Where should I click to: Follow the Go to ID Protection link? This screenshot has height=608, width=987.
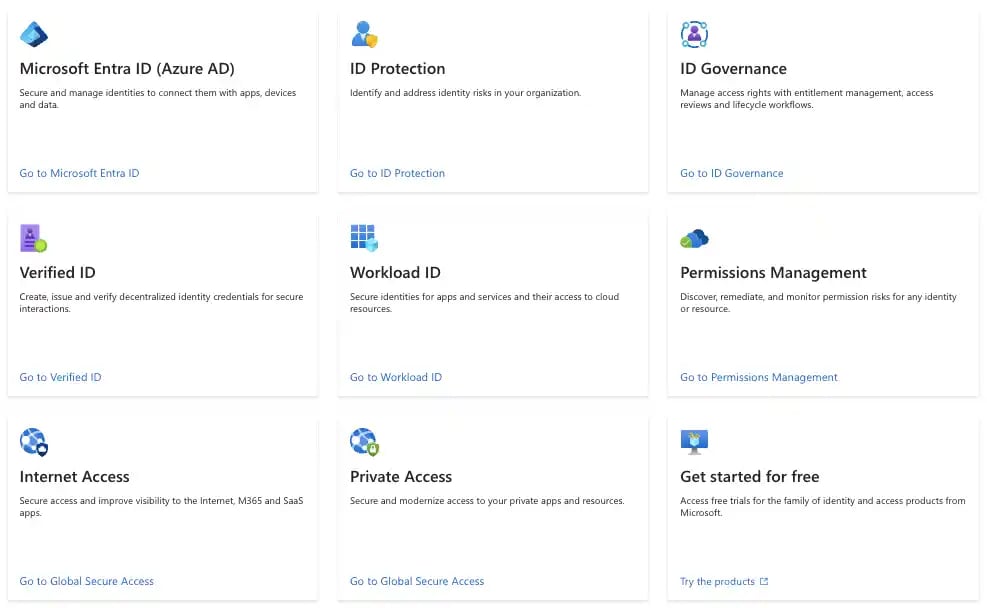(397, 173)
